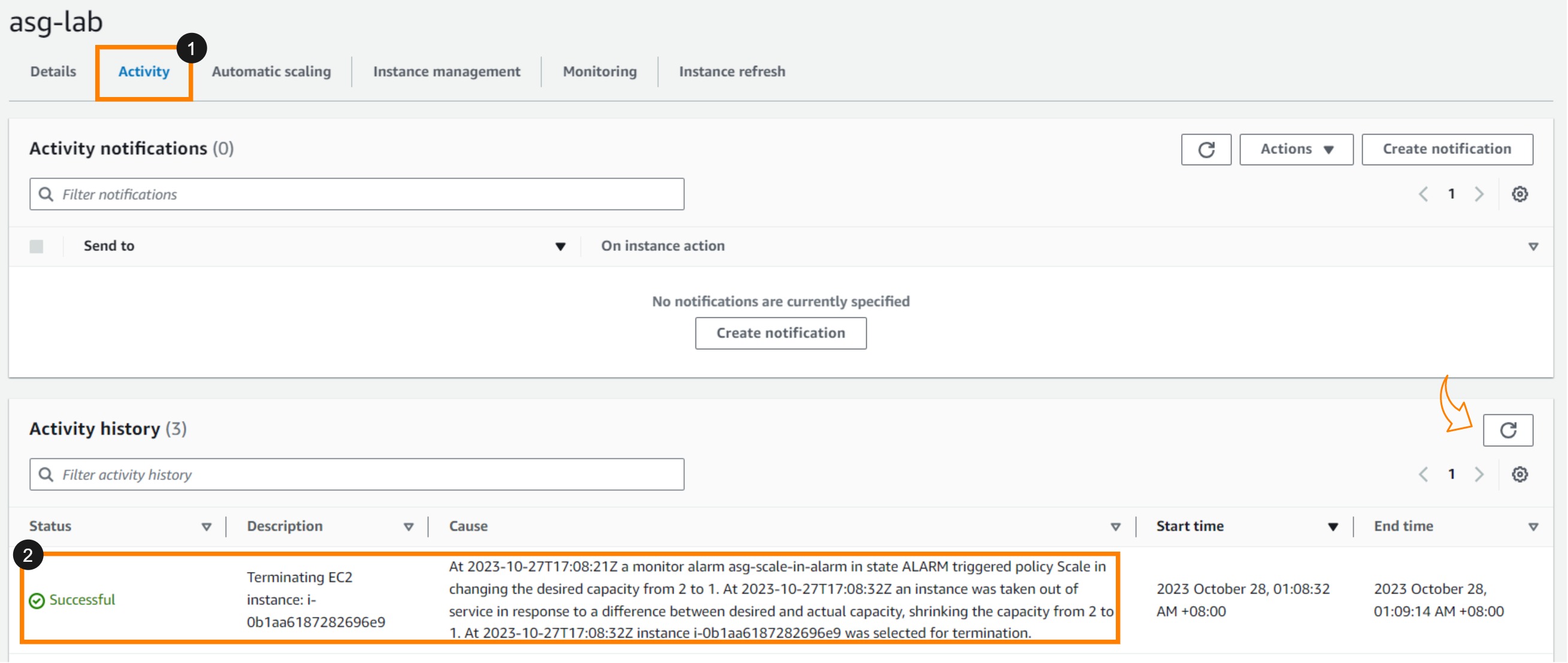Open the Actions dropdown menu

click(1295, 149)
